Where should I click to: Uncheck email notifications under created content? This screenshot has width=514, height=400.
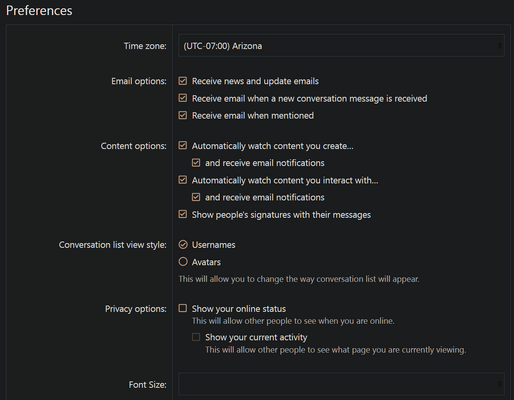click(196, 163)
